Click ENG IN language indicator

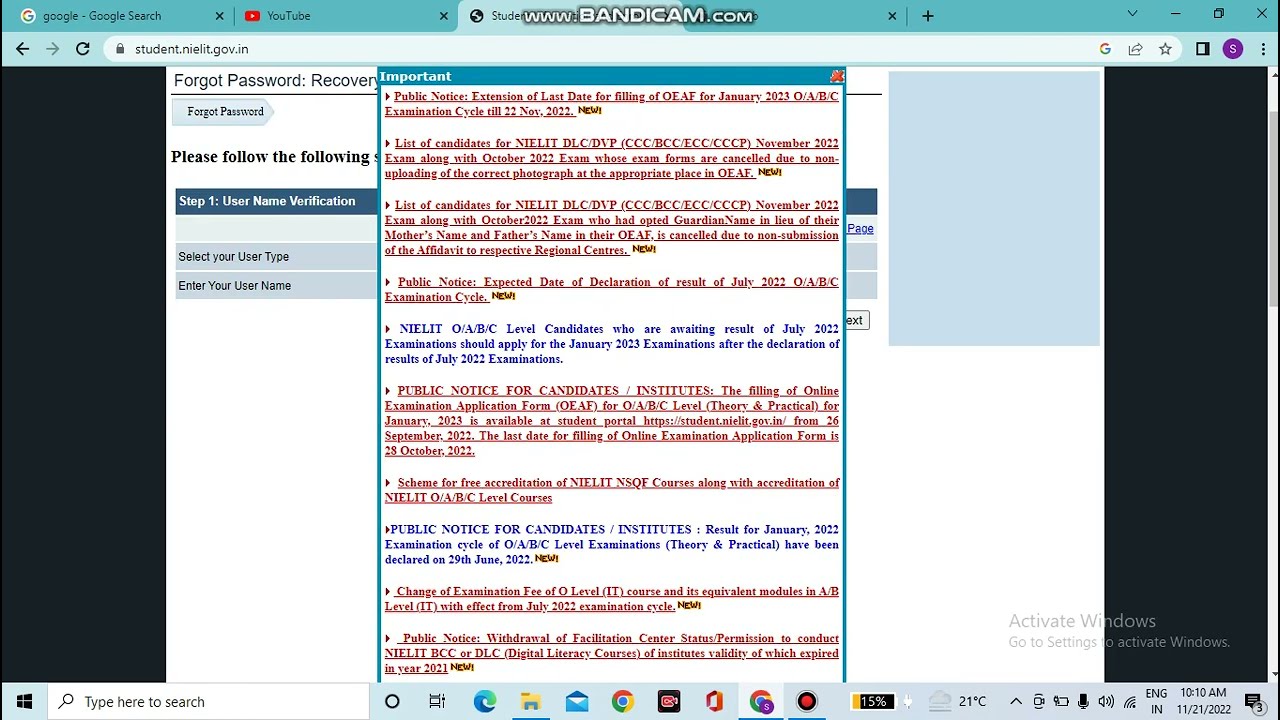1156,702
